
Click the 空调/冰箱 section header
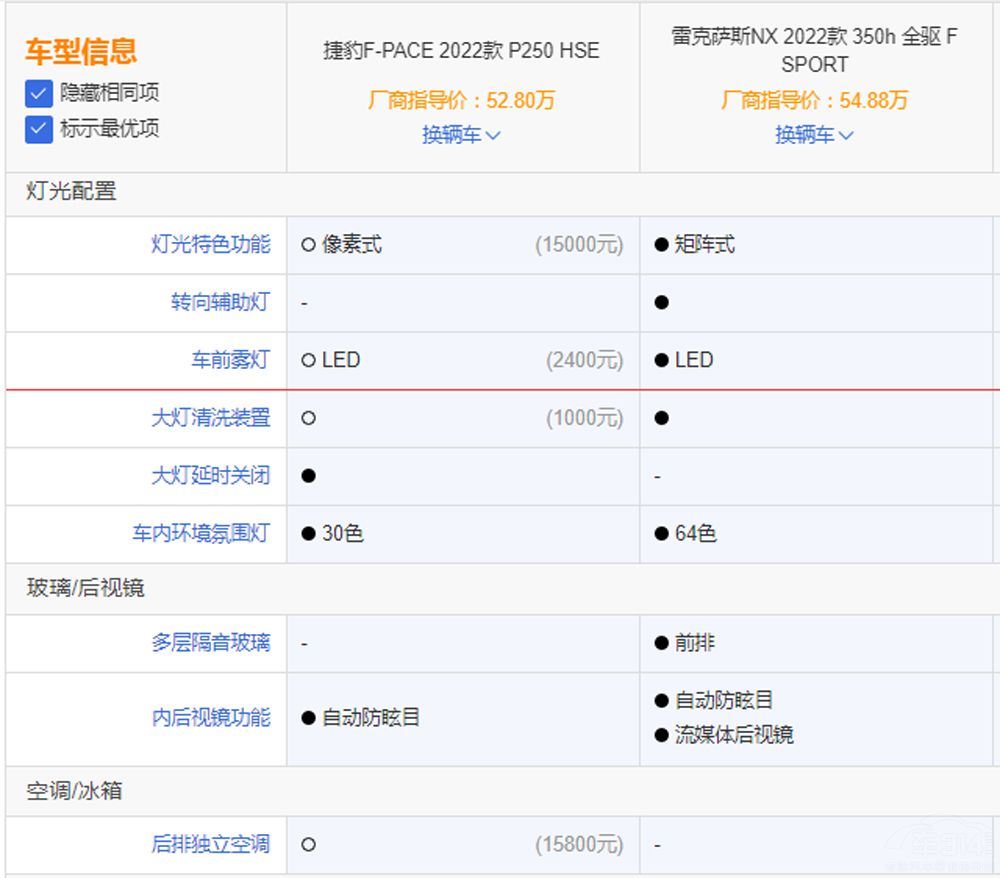(74, 791)
